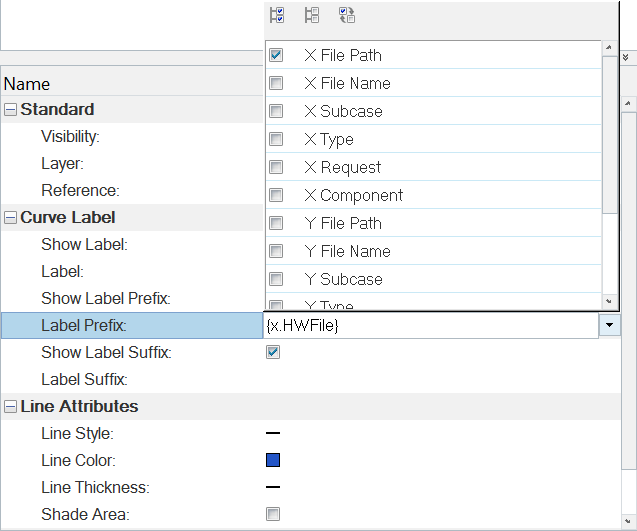Click the invert selection icon

(x=347, y=15)
